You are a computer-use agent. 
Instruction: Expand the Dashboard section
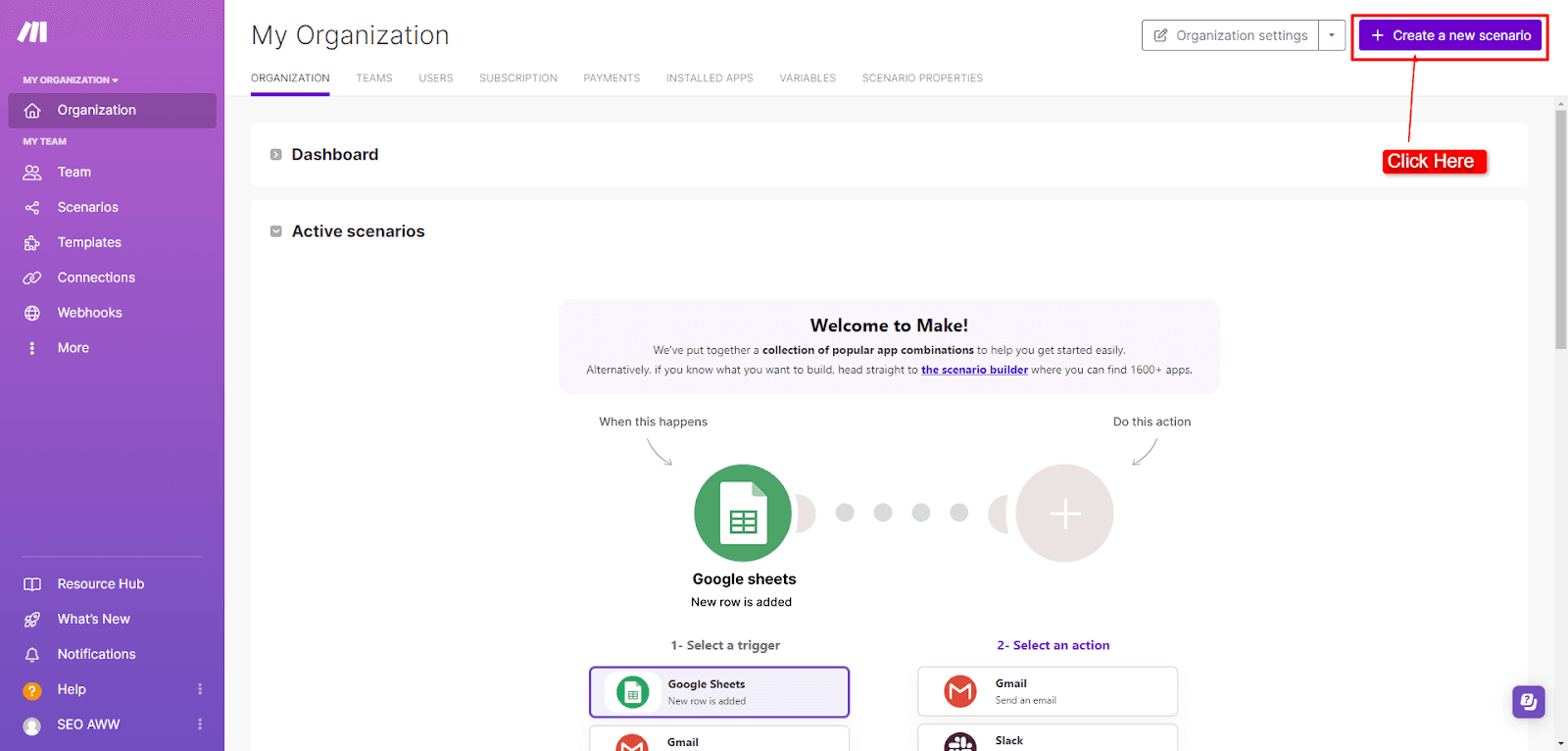click(x=276, y=155)
